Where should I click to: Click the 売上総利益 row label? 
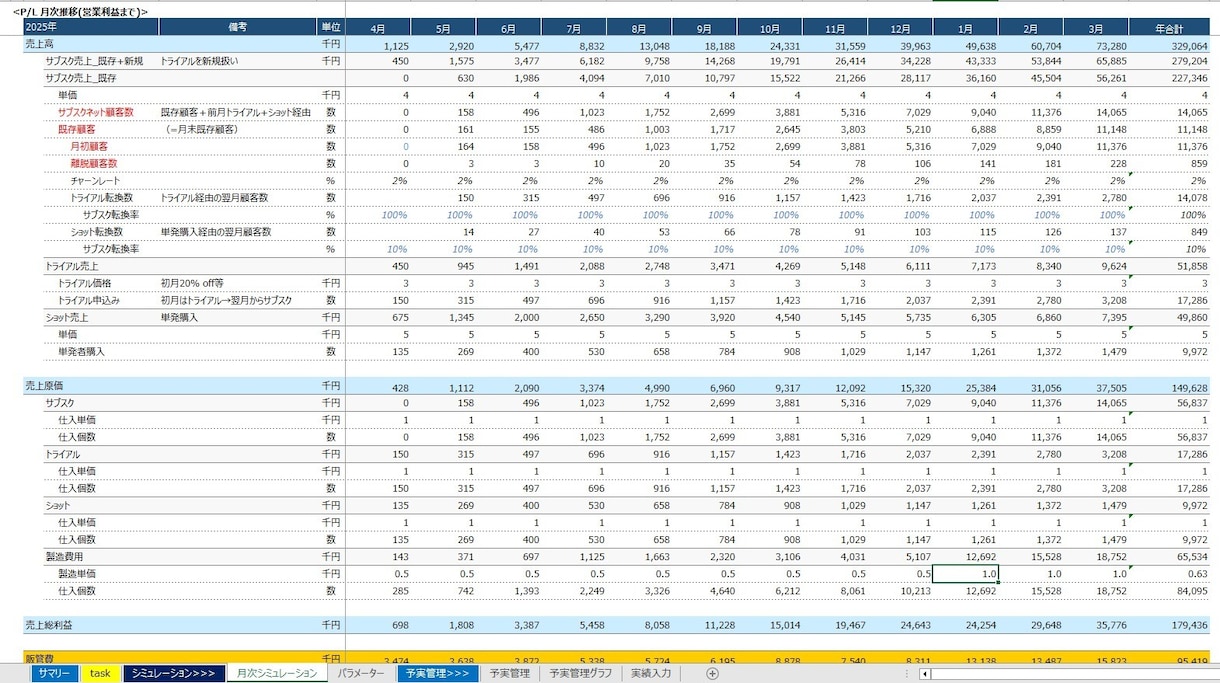pyautogui.click(x=51, y=624)
